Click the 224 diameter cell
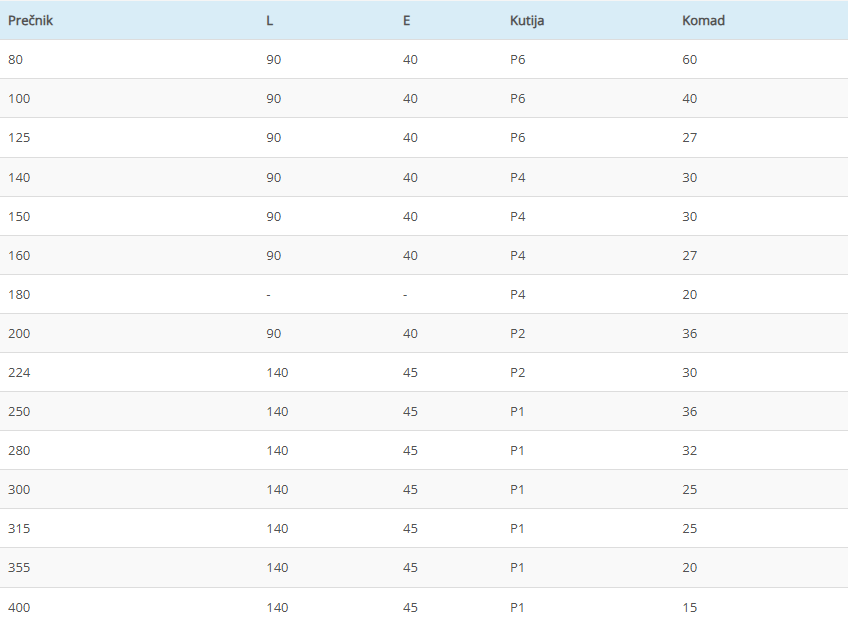Screen dimensions: 848x626 tap(19, 372)
